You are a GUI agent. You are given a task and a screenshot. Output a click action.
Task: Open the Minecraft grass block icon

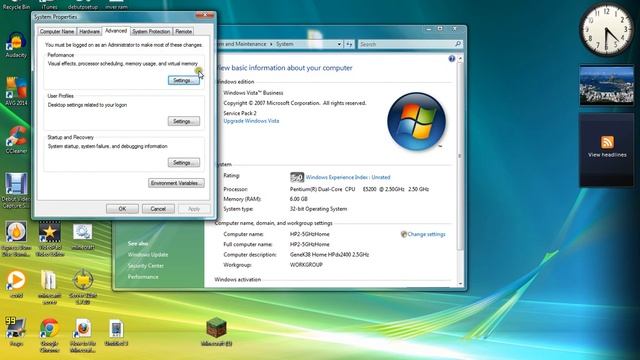point(216,332)
